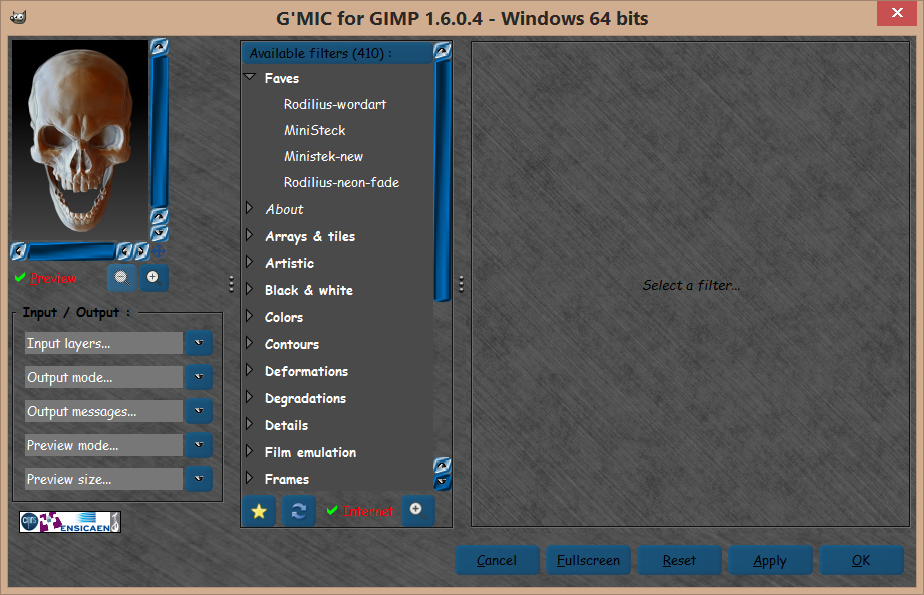Click the preview vertical scrollbar up arrow

(x=159, y=46)
